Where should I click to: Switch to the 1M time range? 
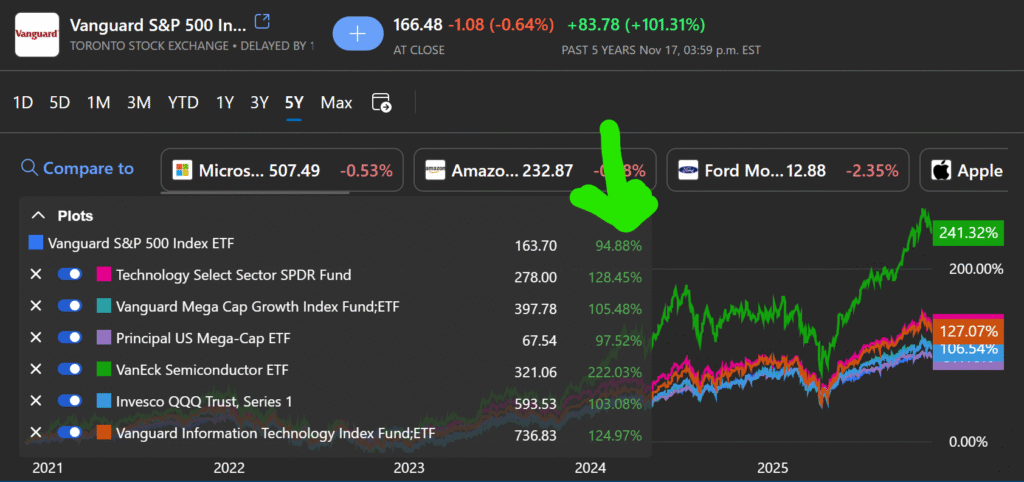[99, 103]
